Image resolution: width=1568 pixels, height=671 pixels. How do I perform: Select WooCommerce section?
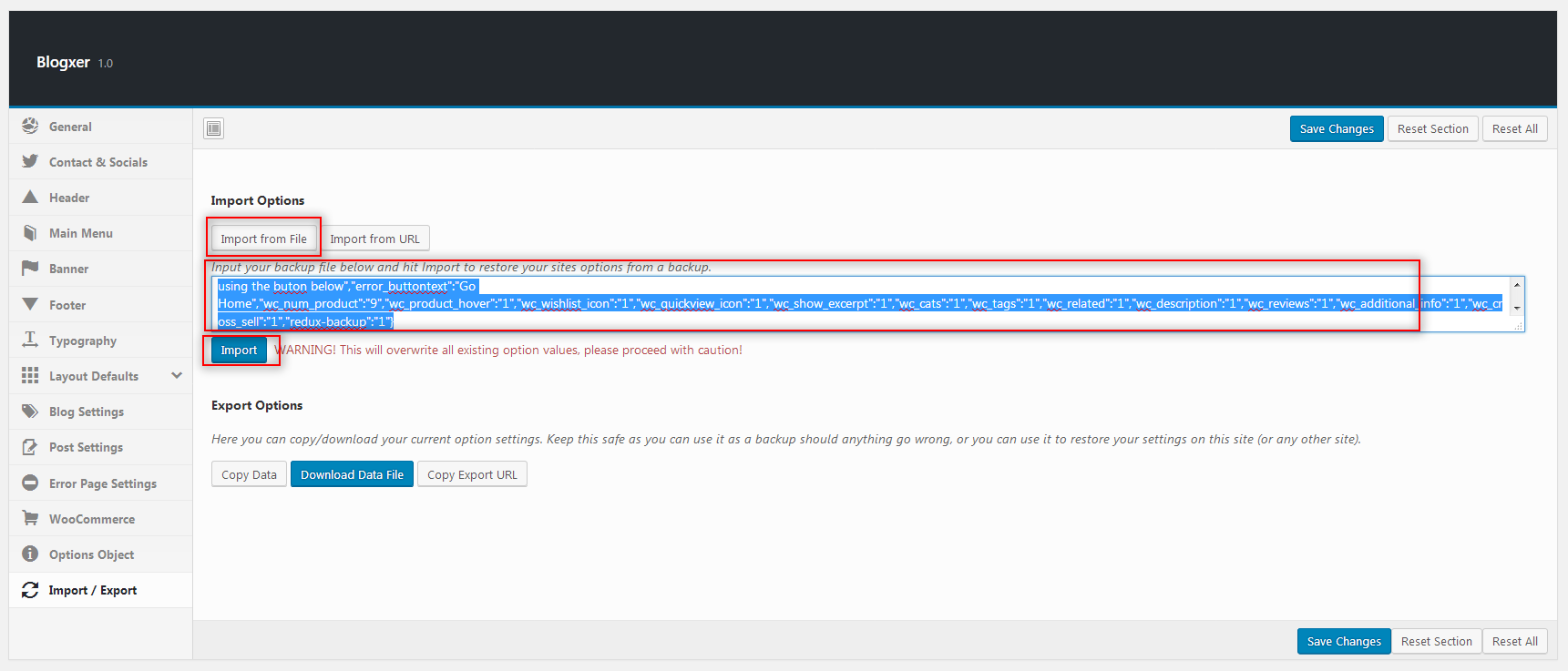pos(100,519)
